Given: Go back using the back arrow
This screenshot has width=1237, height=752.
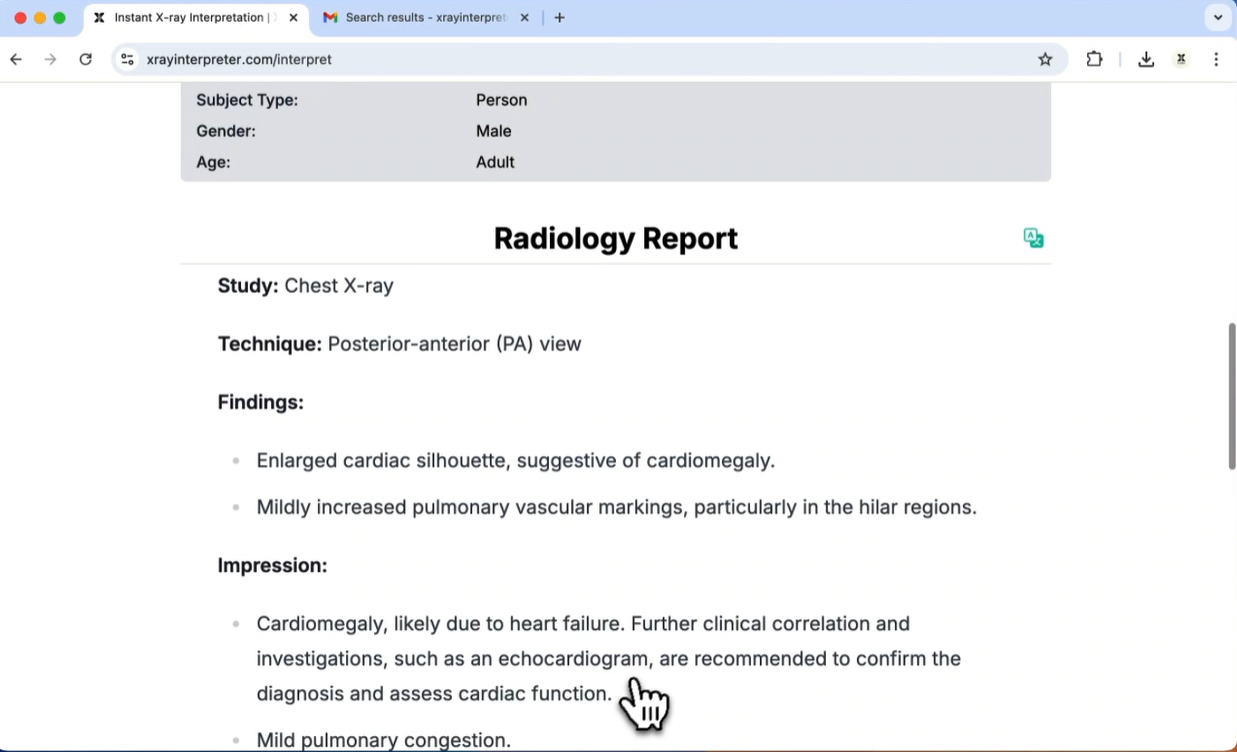Looking at the screenshot, I should [x=16, y=59].
